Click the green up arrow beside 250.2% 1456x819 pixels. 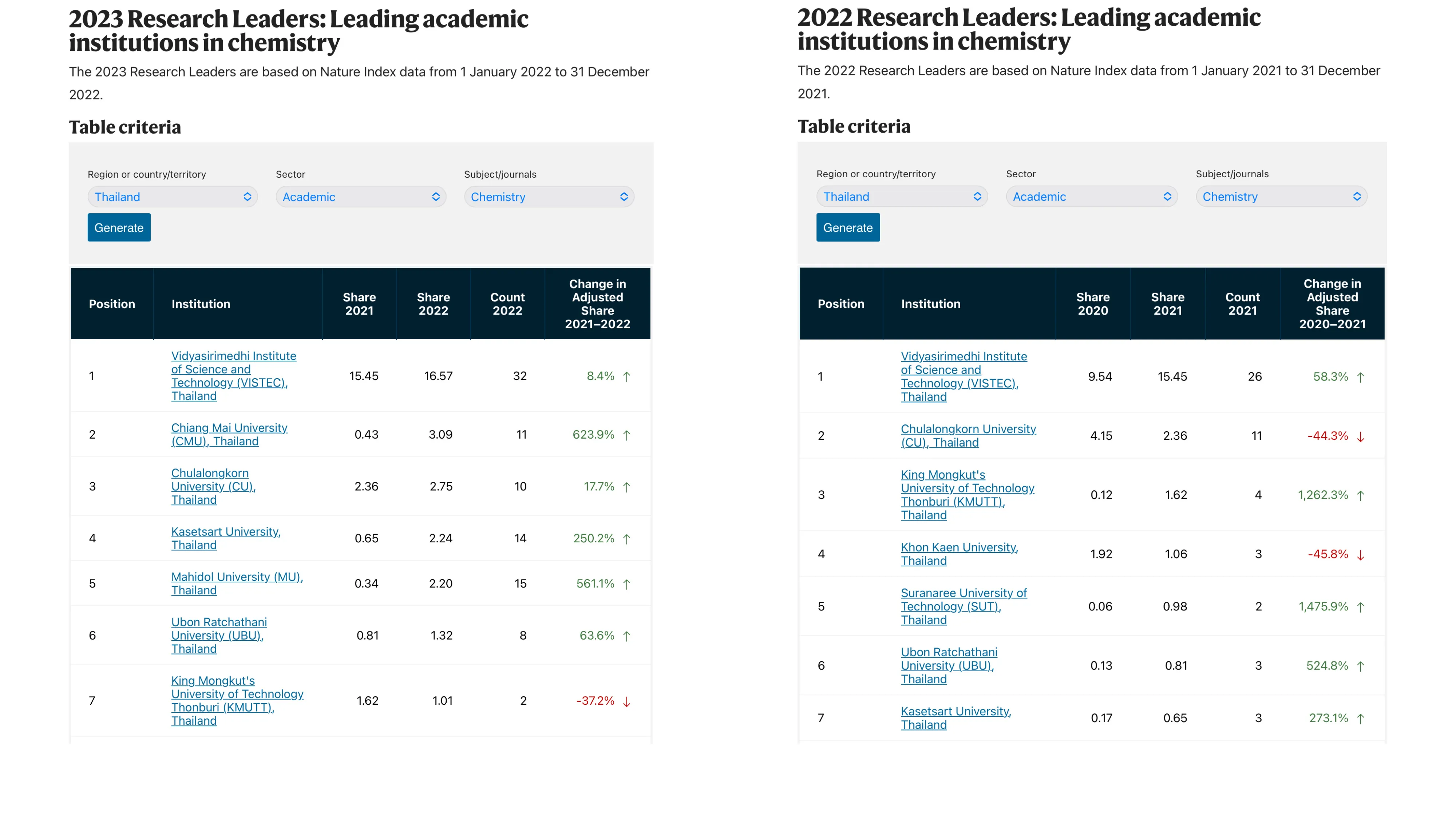tap(626, 539)
